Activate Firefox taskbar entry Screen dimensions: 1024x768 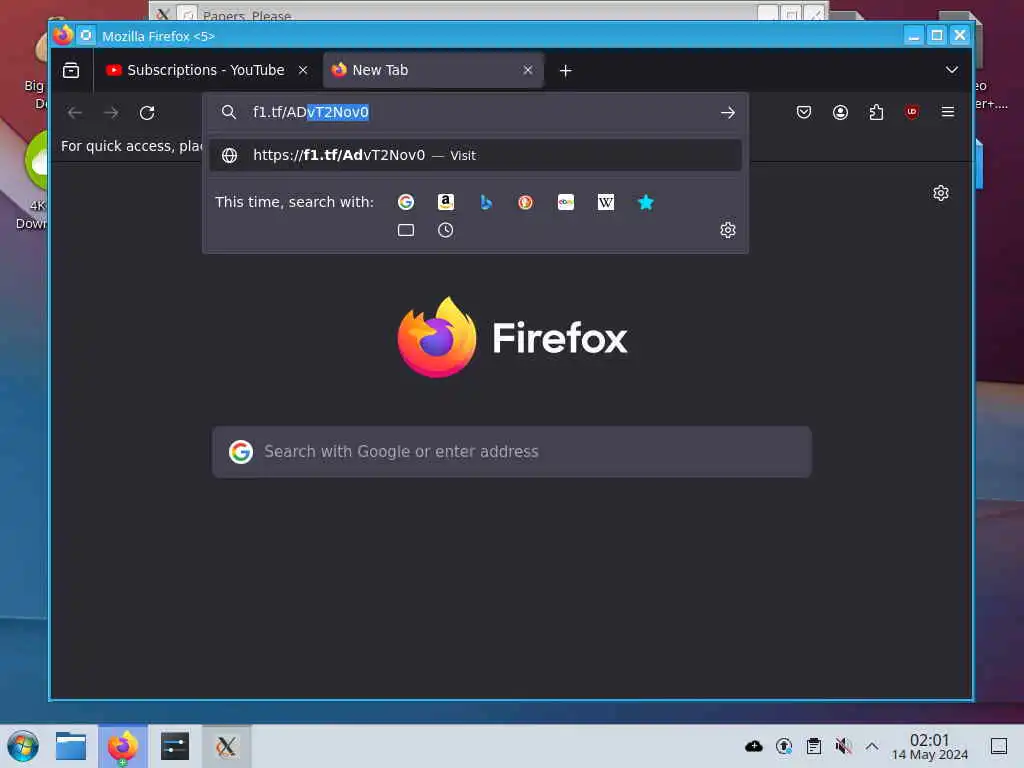point(123,746)
